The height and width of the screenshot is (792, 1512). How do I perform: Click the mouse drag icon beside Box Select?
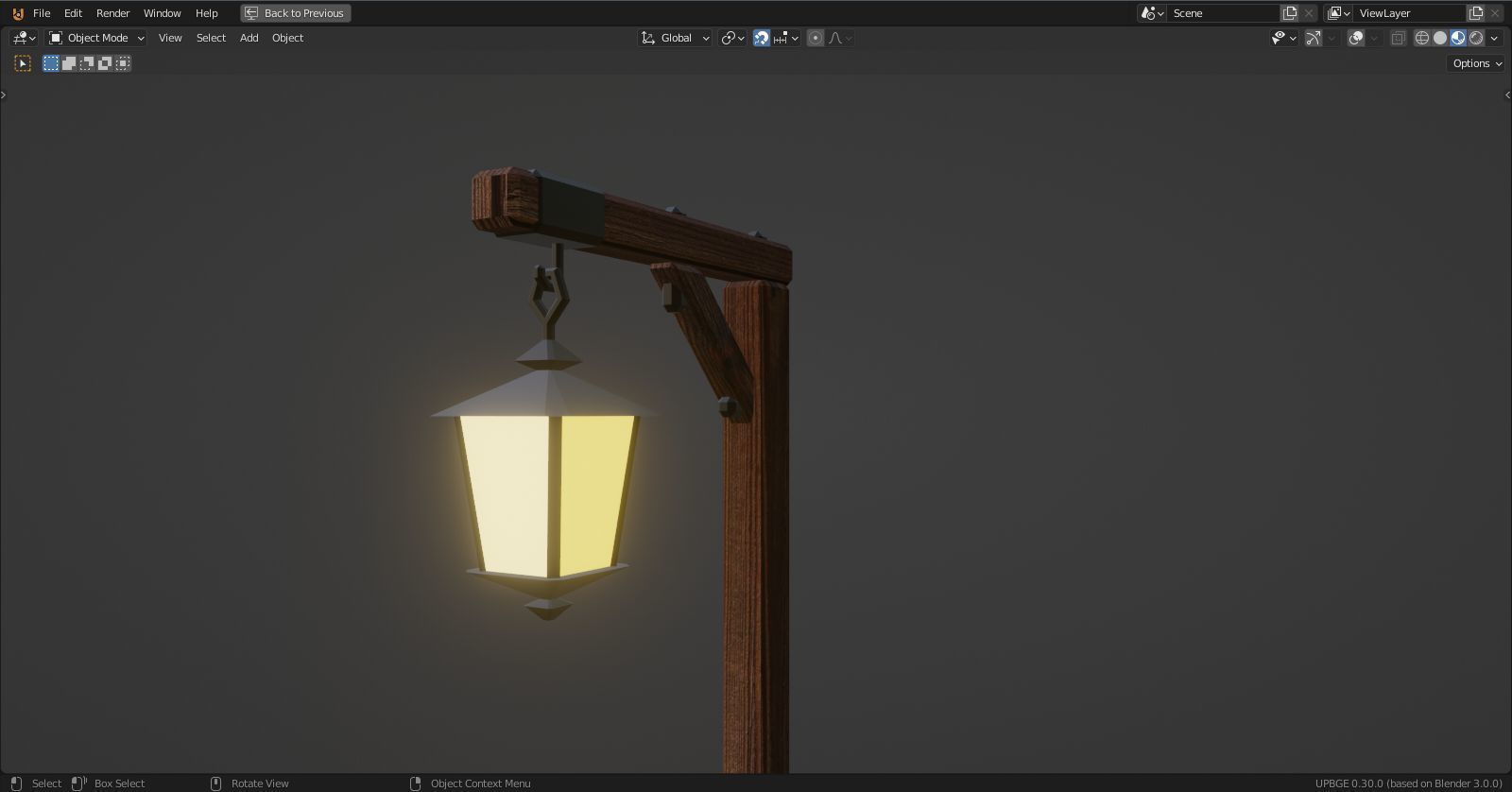pos(79,783)
